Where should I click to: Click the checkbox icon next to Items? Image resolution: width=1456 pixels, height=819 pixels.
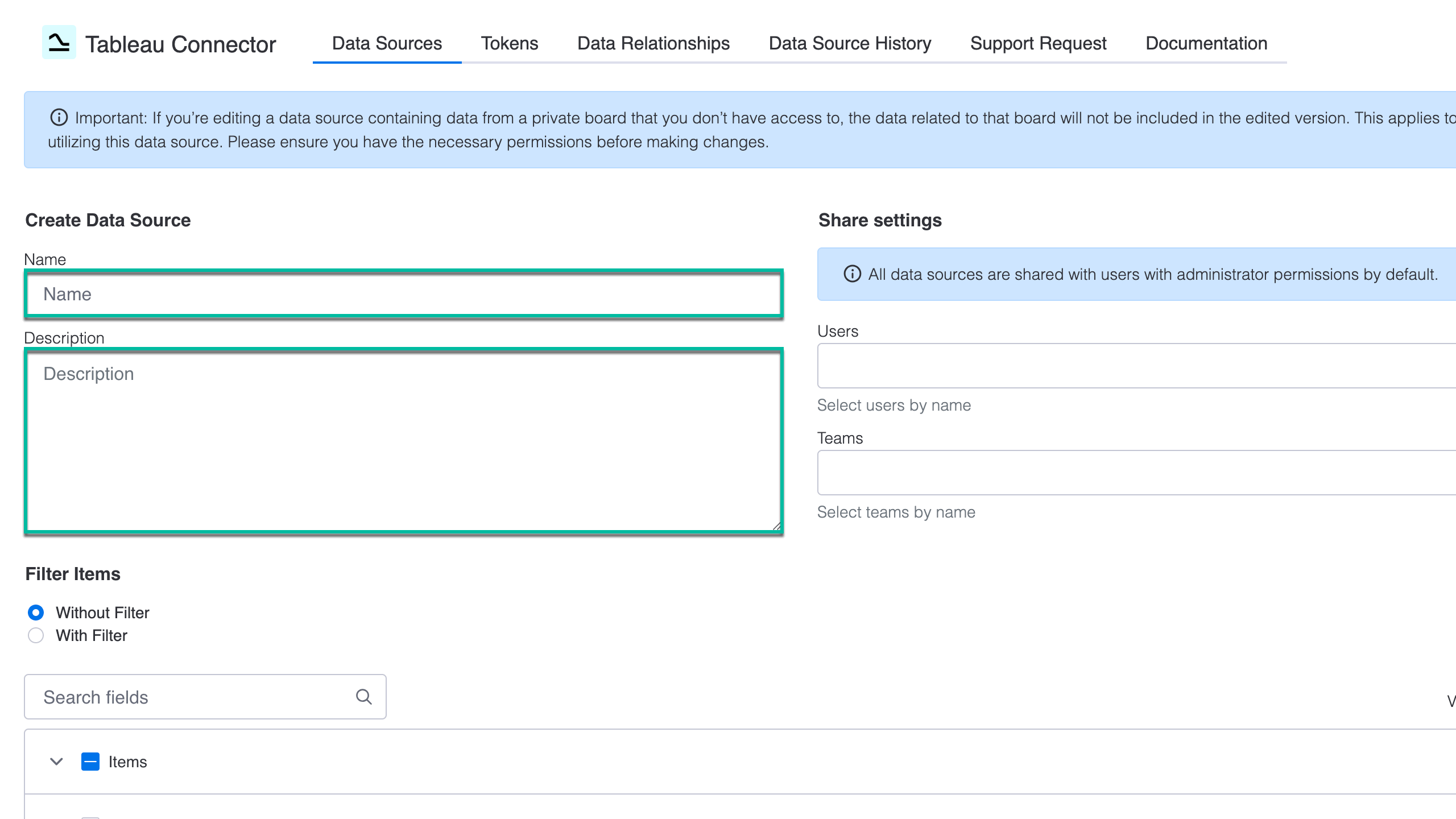(x=90, y=762)
